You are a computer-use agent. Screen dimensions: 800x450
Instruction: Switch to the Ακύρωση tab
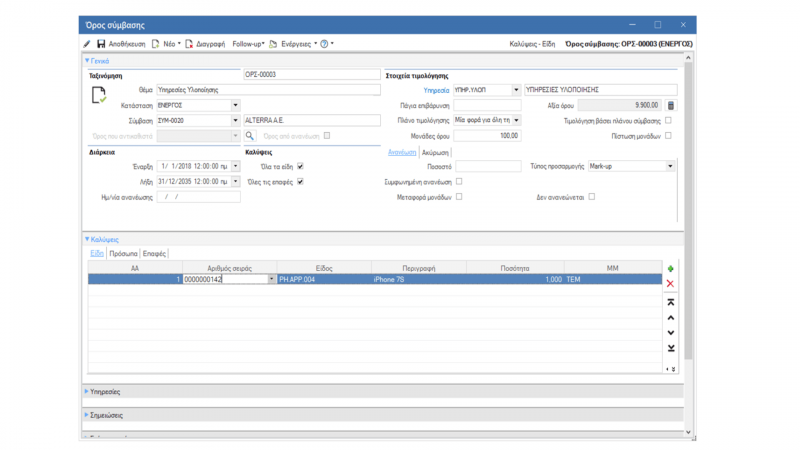tap(435, 153)
